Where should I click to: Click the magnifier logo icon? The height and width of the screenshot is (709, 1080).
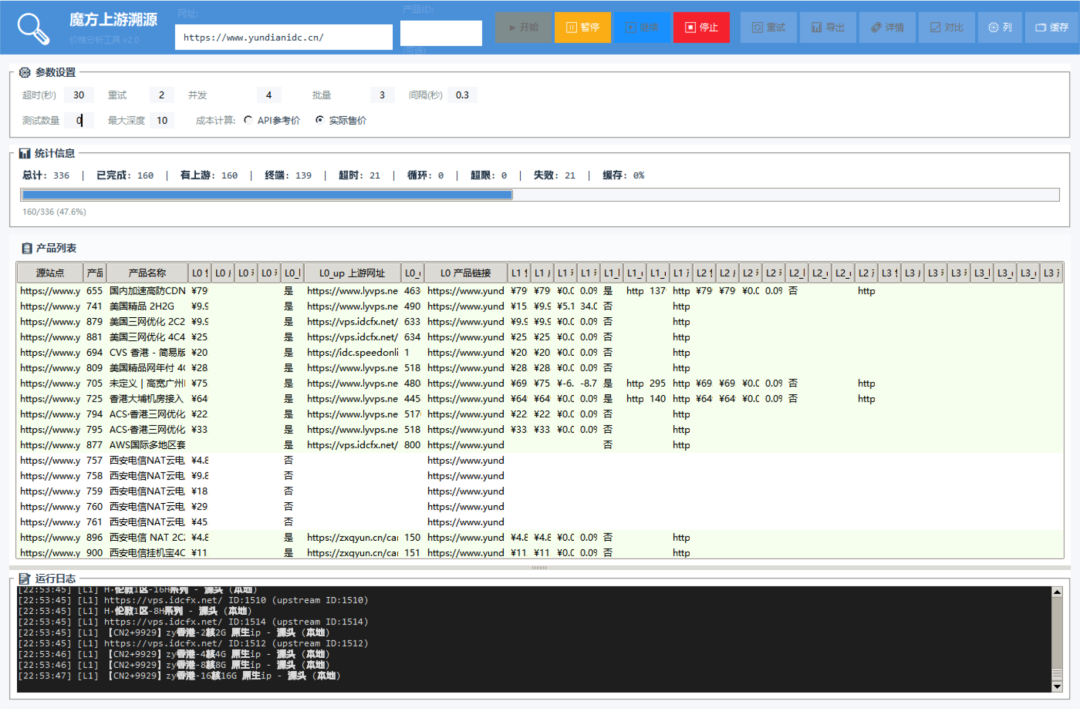pyautogui.click(x=33, y=28)
